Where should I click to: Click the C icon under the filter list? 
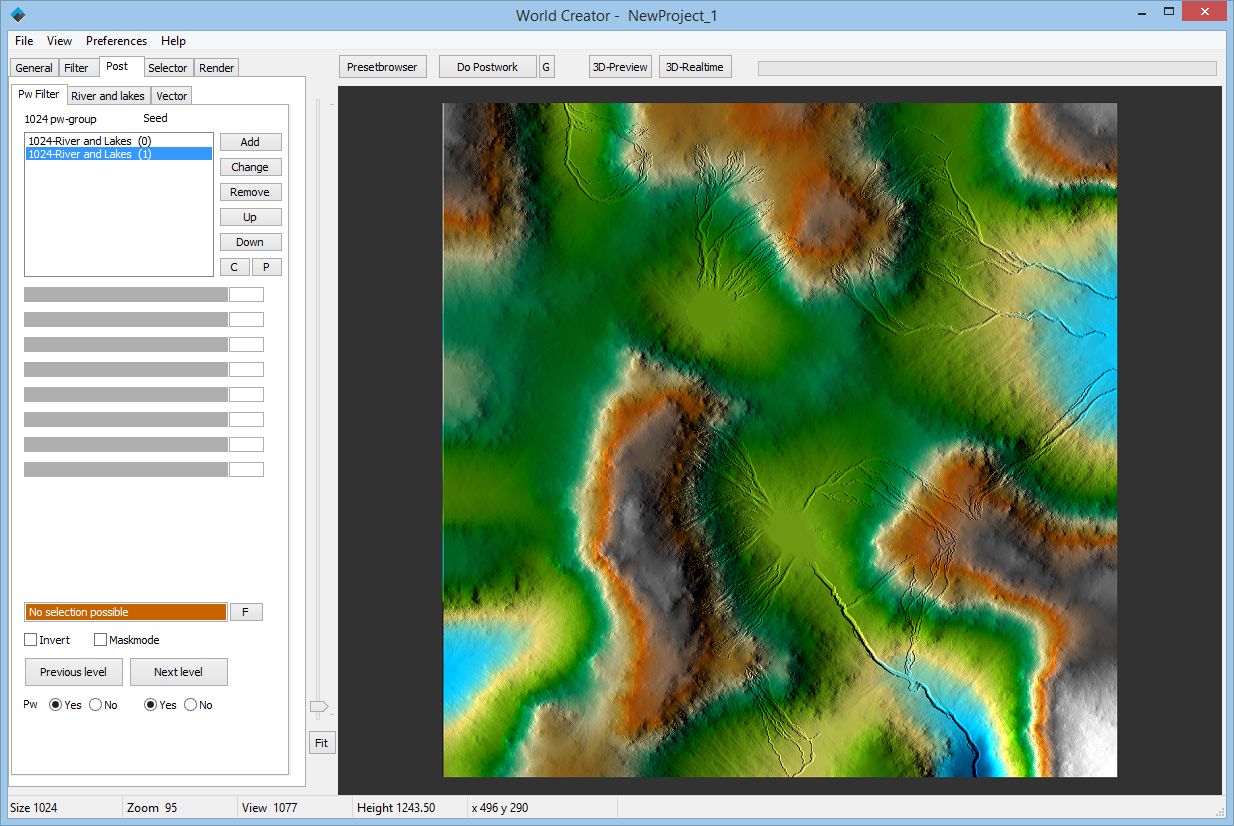235,266
